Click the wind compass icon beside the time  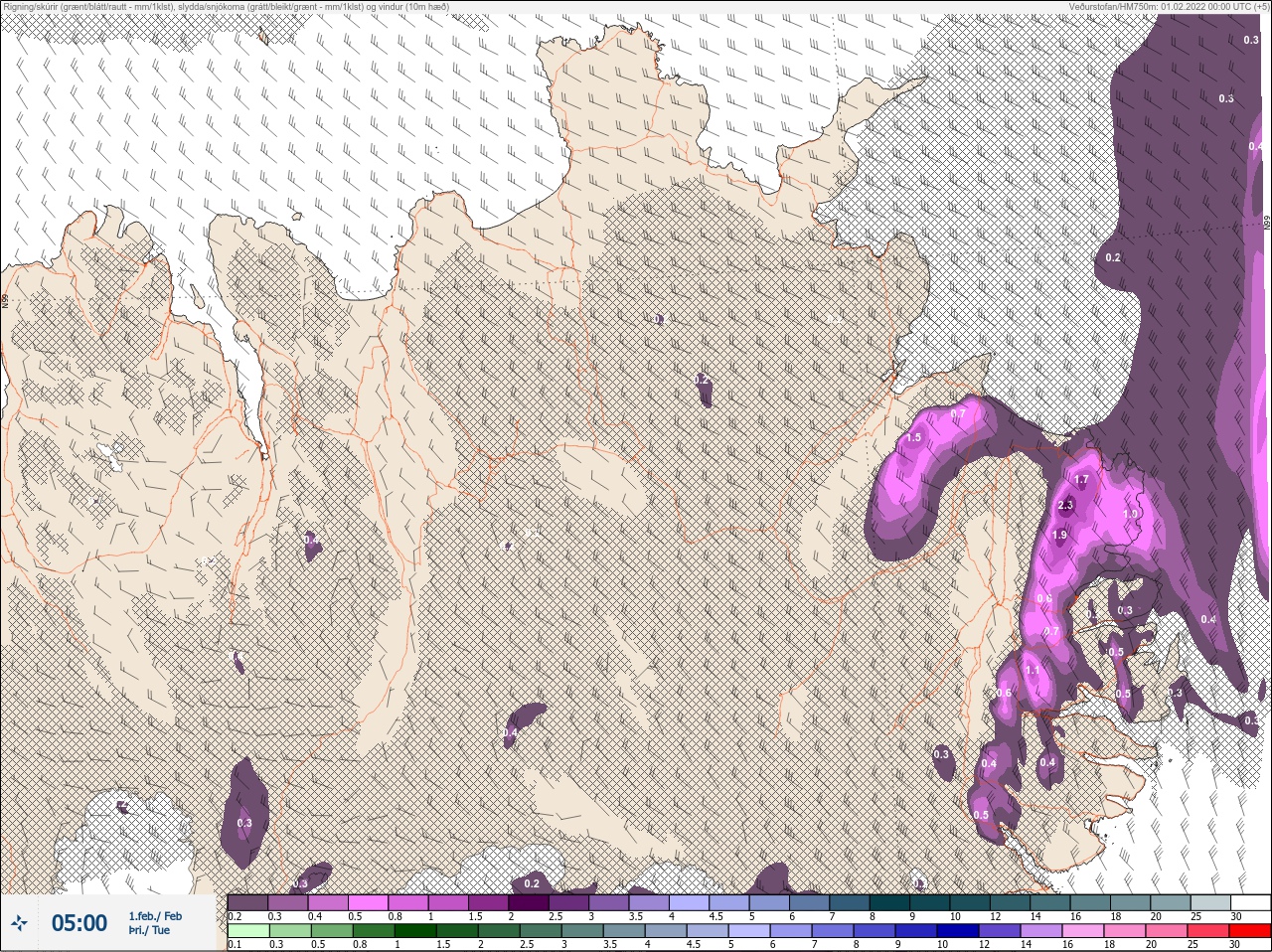click(19, 923)
